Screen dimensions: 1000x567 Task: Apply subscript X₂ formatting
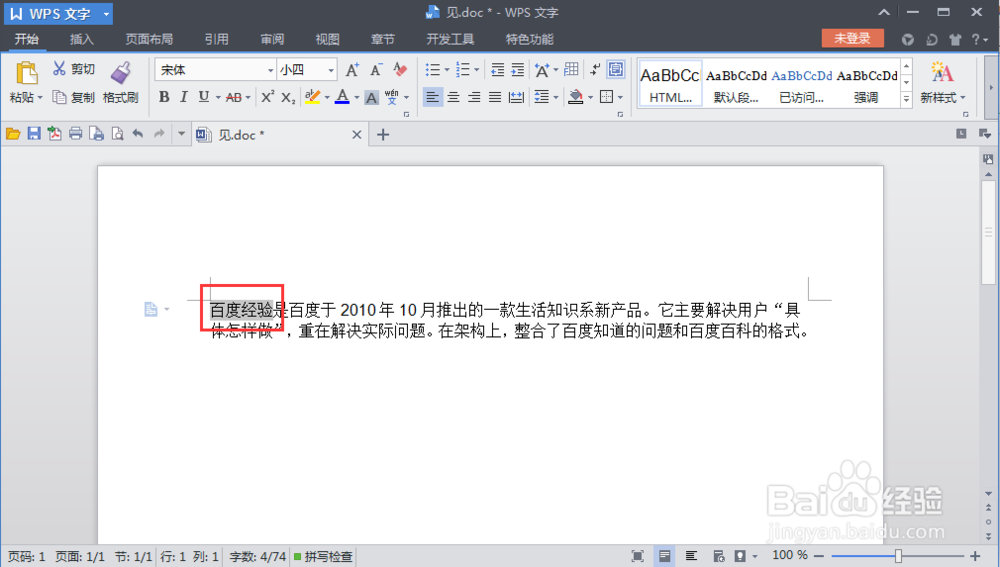(288, 98)
